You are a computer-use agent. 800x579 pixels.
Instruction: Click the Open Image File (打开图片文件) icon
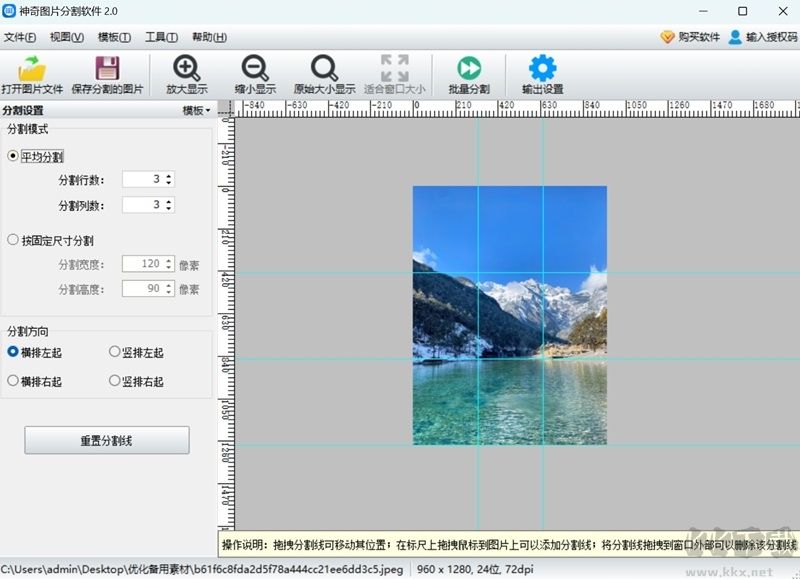[x=33, y=68]
